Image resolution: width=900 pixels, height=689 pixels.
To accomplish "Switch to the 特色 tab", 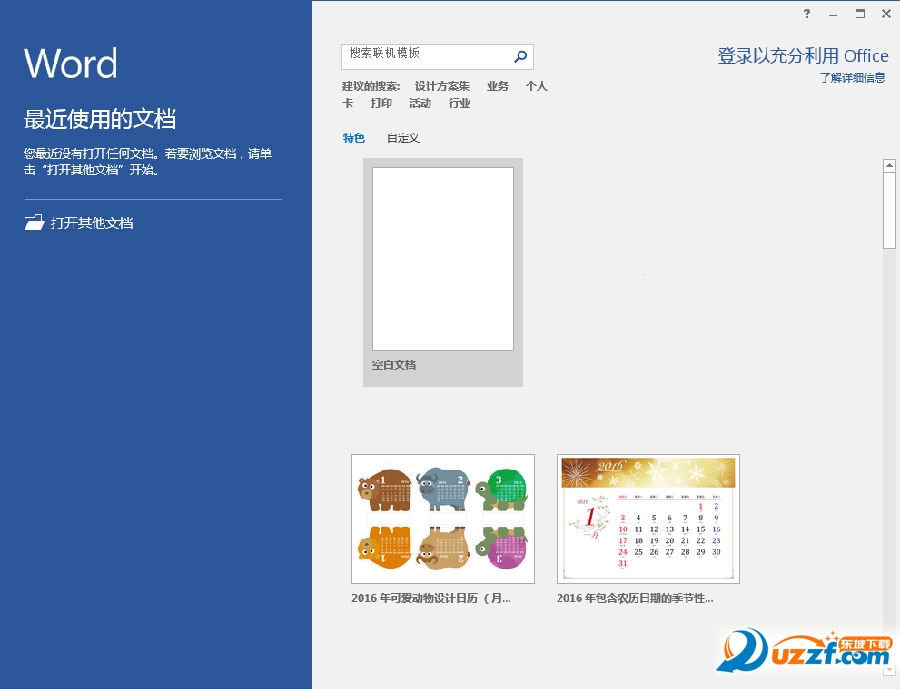I will tap(354, 138).
